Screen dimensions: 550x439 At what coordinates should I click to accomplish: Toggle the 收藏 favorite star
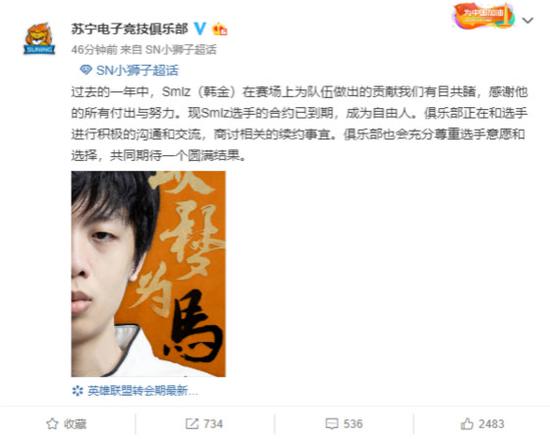pos(52,424)
